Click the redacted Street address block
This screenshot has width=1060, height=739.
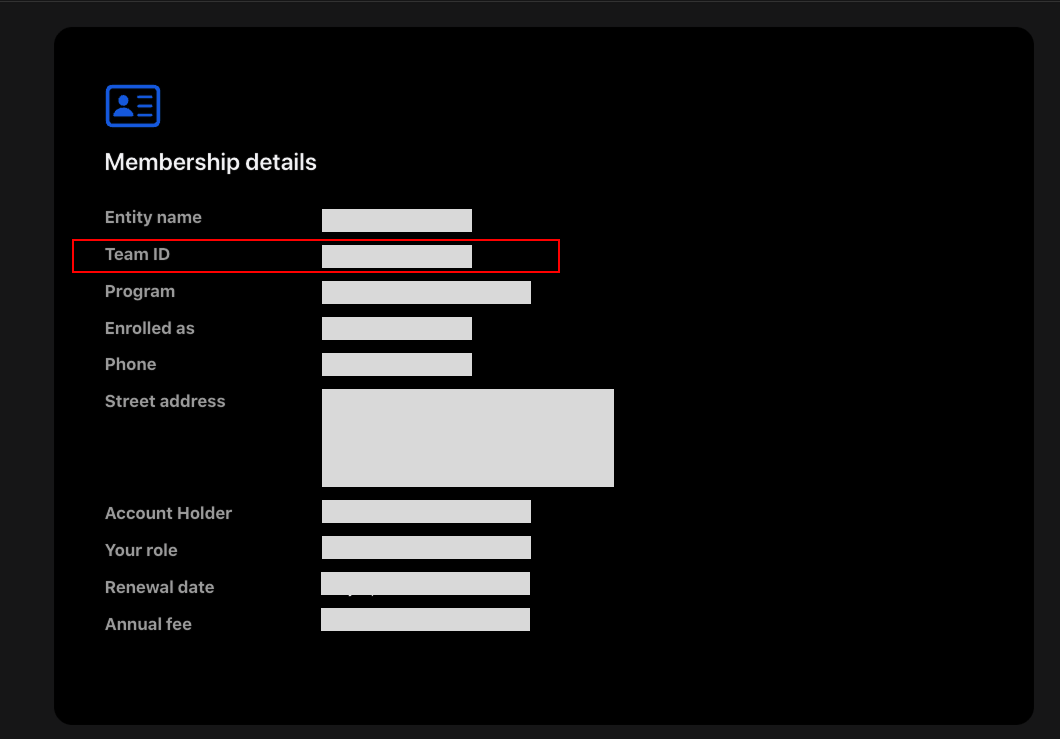467,438
